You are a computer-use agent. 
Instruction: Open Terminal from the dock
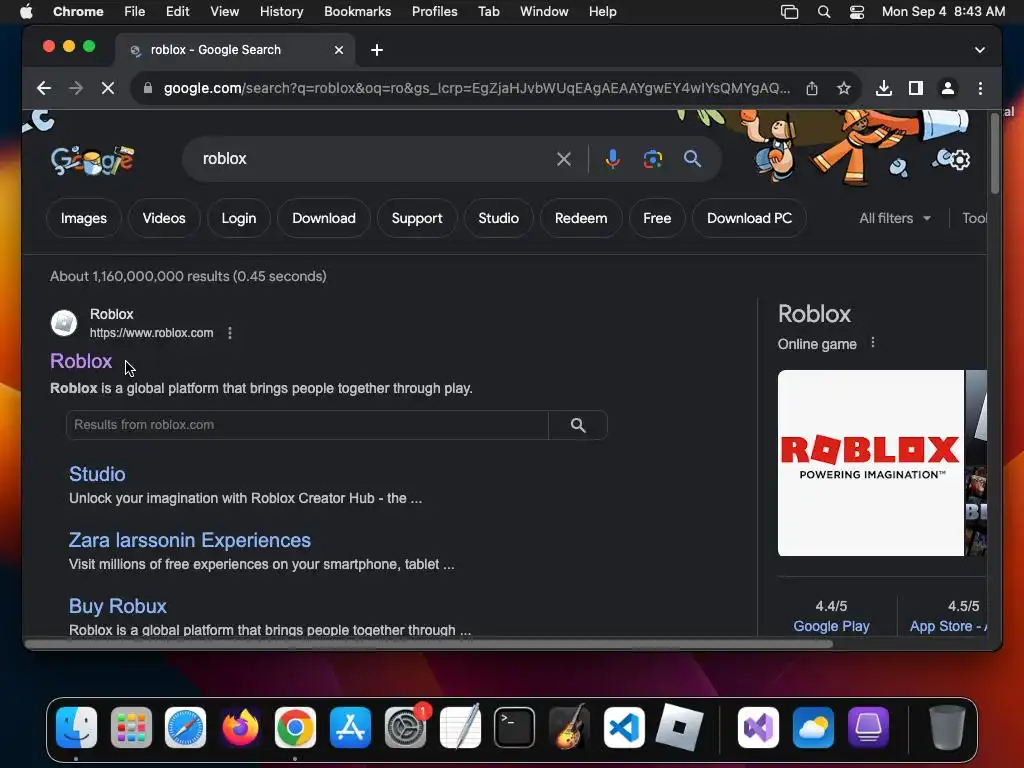pyautogui.click(x=515, y=728)
